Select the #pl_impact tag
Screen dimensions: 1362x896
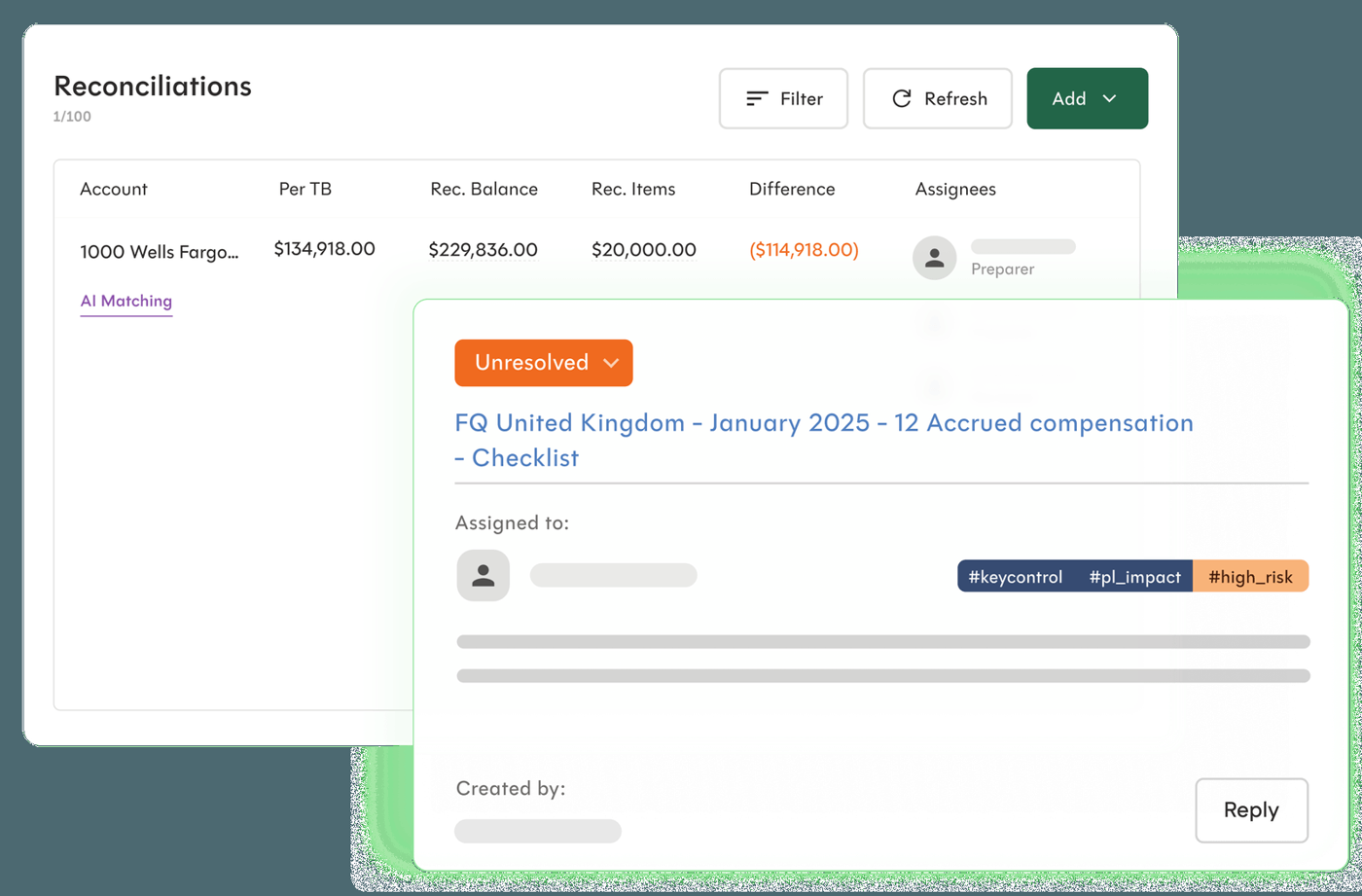pyautogui.click(x=1134, y=577)
